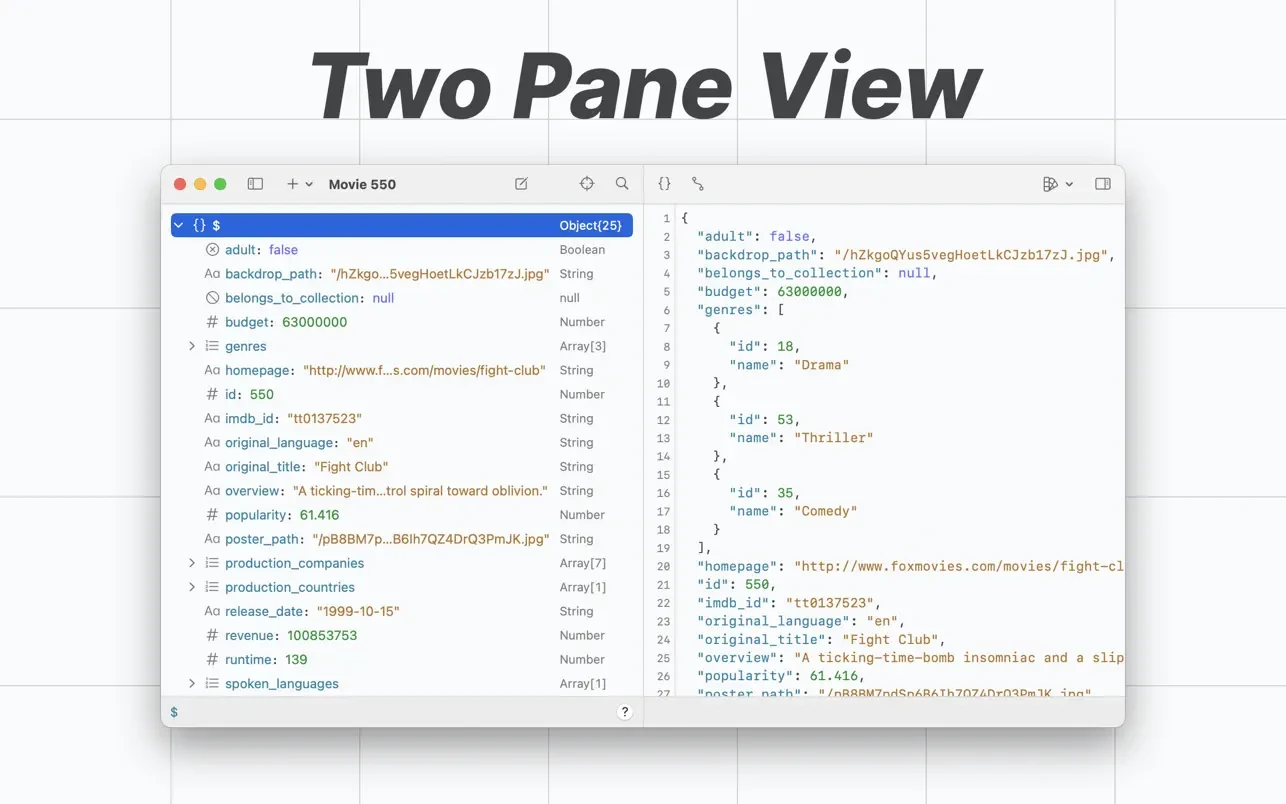The image size is (1286, 804).
Task: Open search with the magnifier icon
Action: pos(622,184)
